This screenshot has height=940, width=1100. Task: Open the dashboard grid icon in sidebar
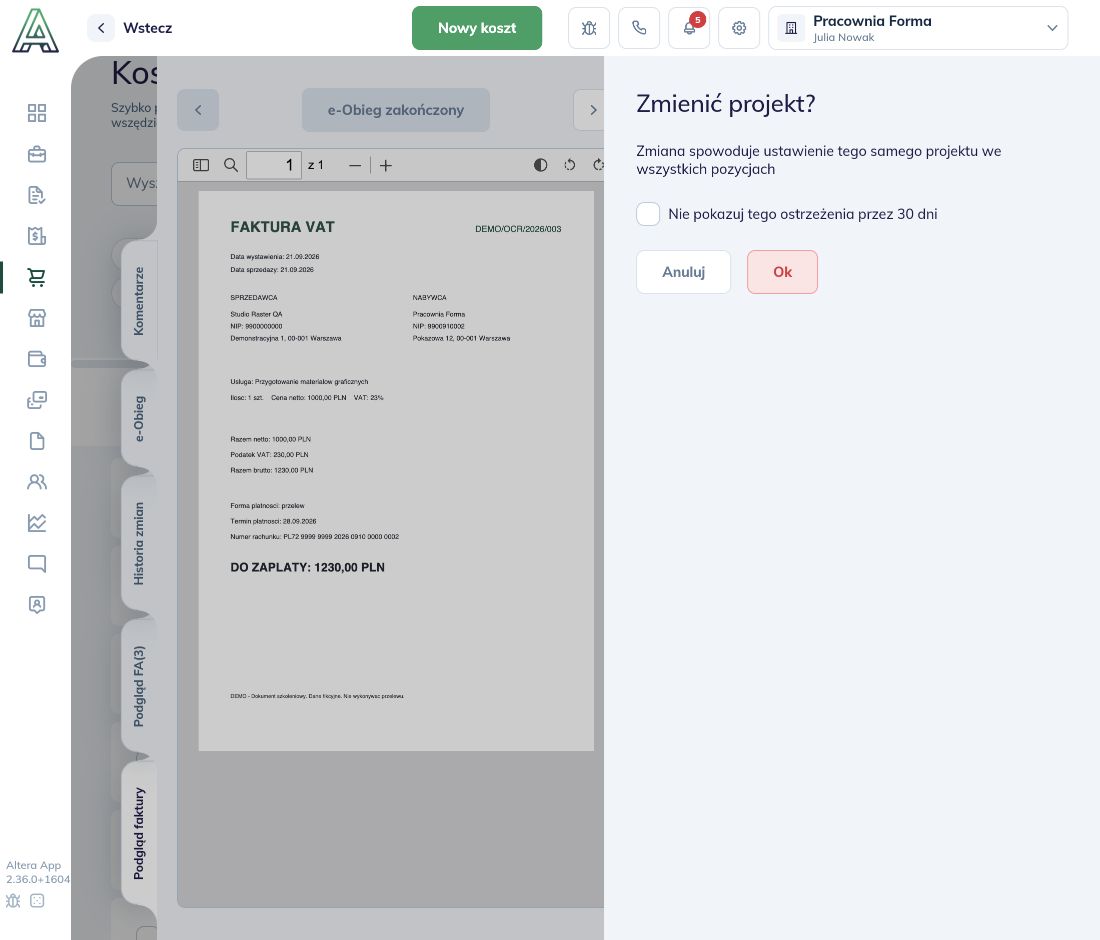click(x=36, y=113)
